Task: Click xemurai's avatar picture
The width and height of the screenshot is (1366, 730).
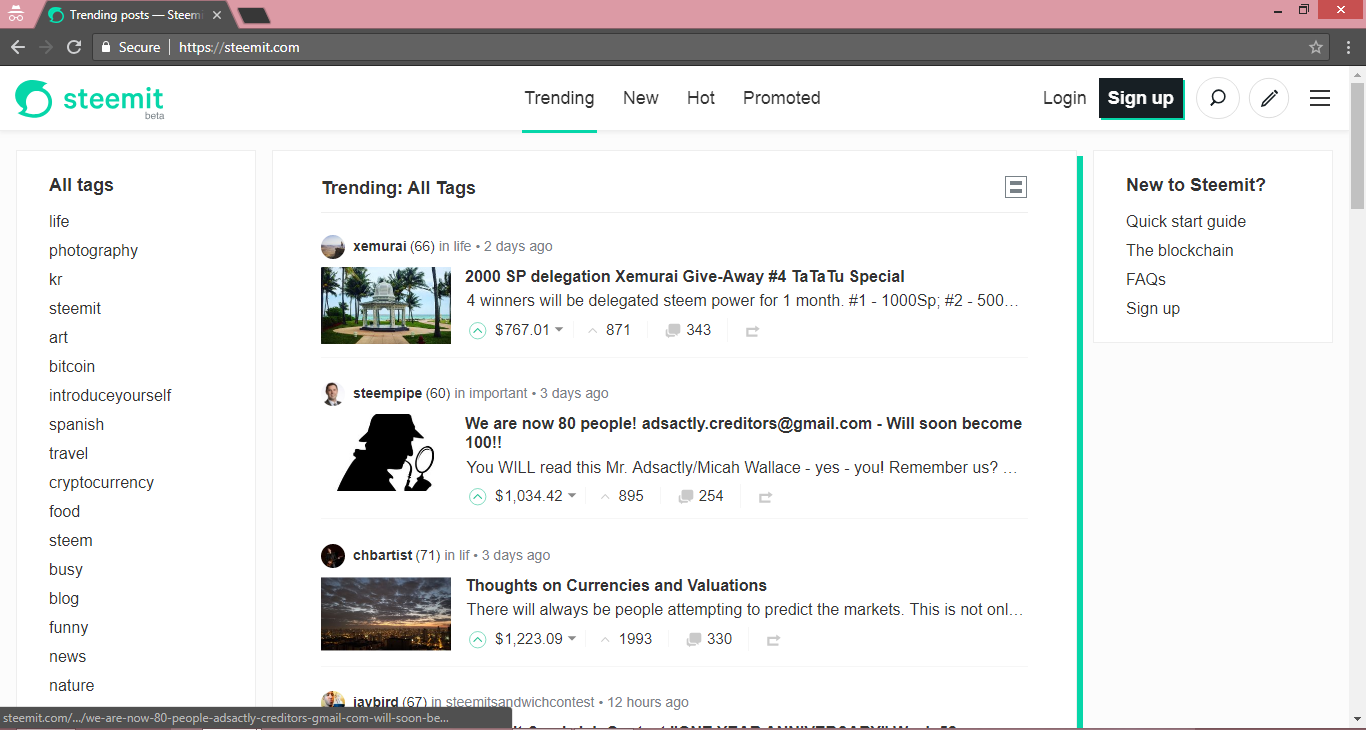Action: [x=333, y=246]
